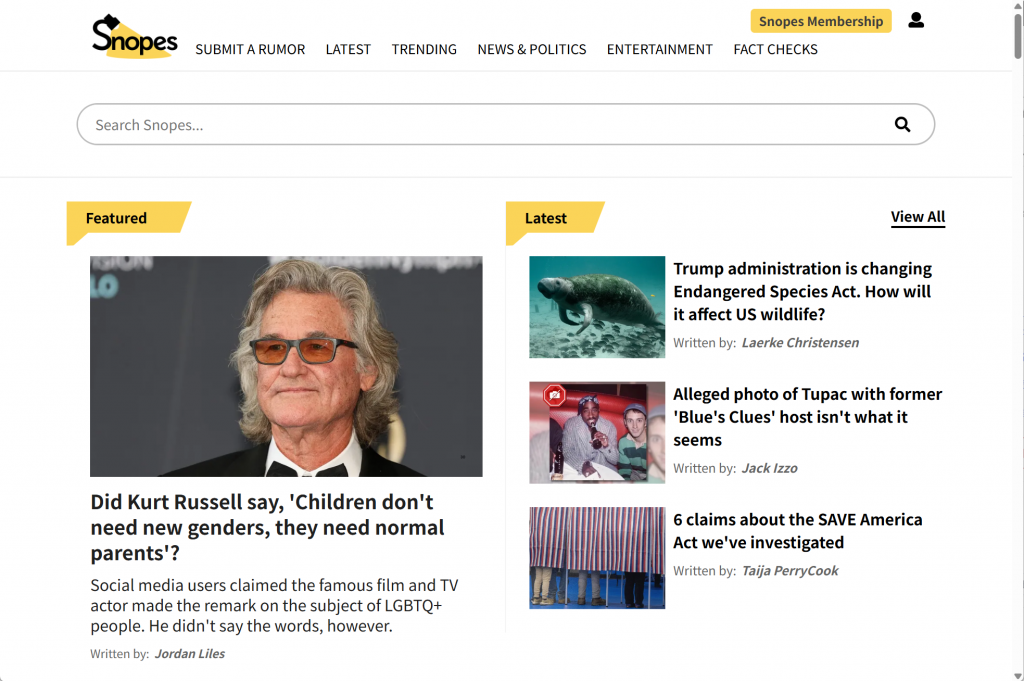
Task: Click the Snopes Membership button
Action: (821, 21)
